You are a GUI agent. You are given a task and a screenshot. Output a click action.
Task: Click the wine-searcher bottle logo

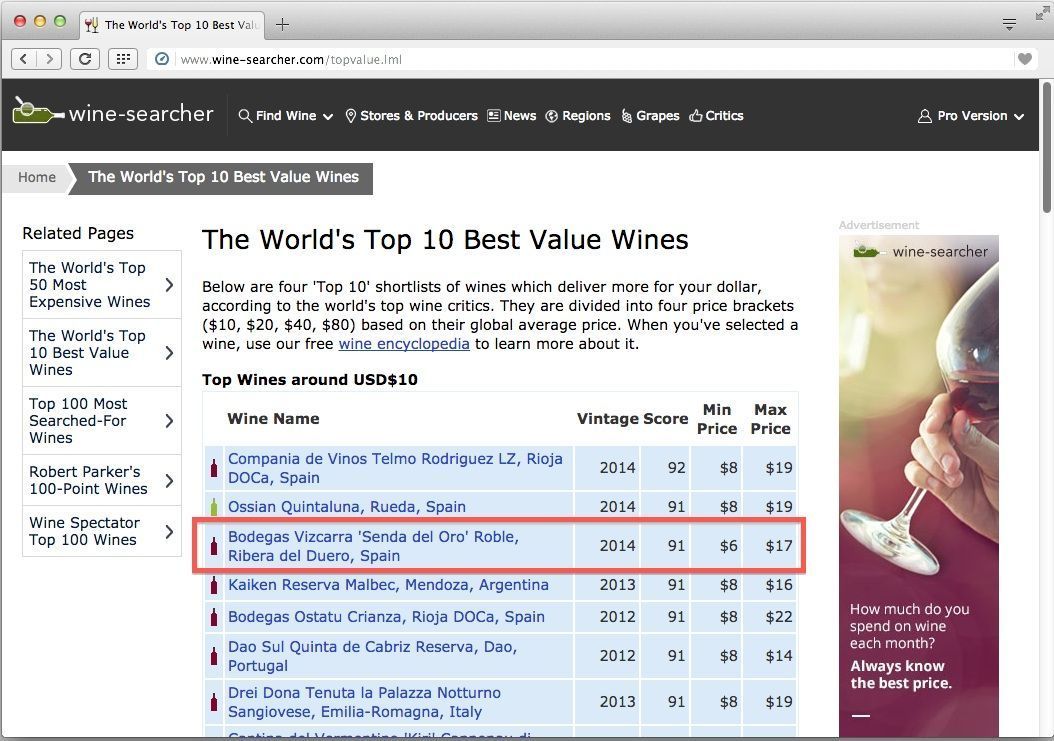point(32,110)
